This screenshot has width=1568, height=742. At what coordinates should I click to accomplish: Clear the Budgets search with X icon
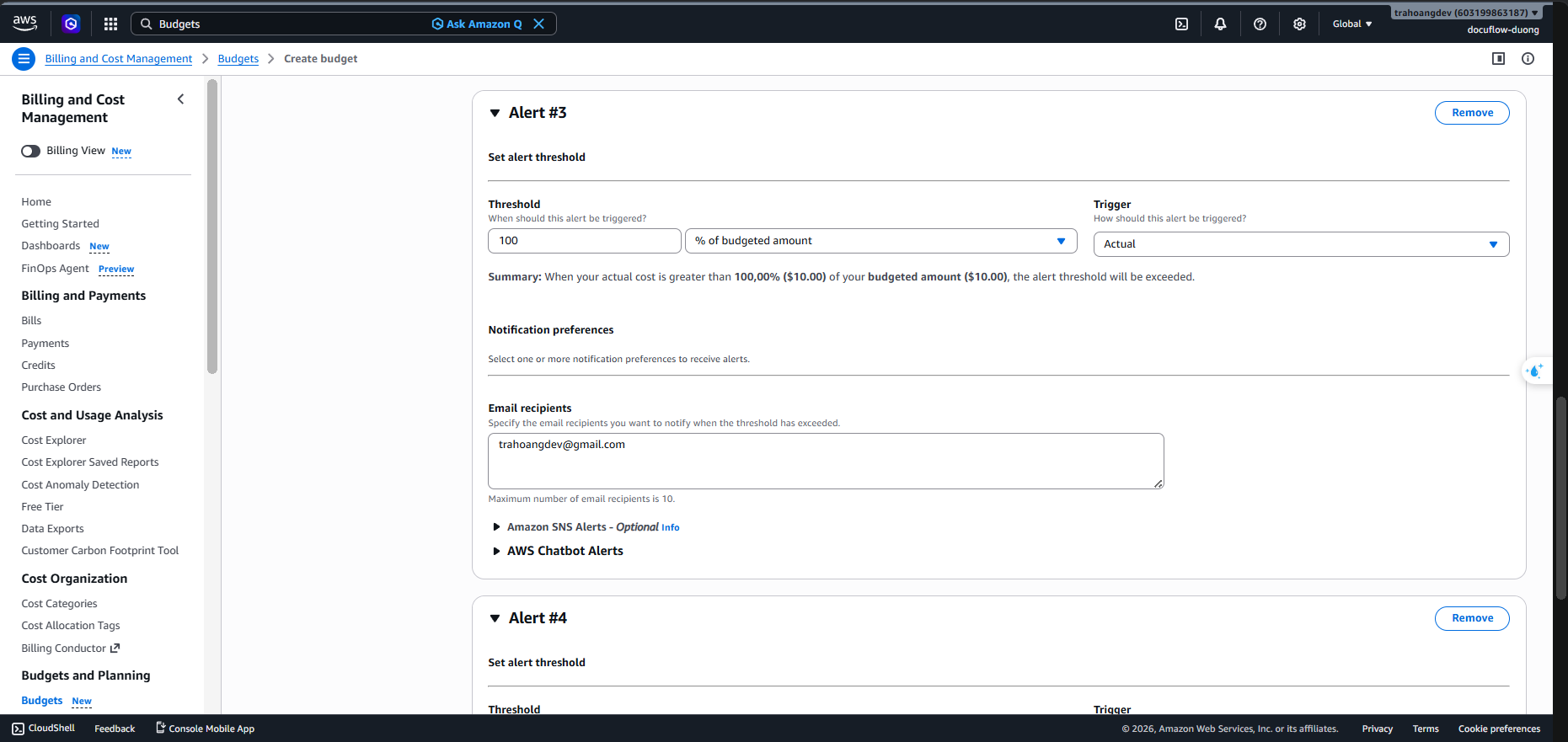pyautogui.click(x=539, y=24)
